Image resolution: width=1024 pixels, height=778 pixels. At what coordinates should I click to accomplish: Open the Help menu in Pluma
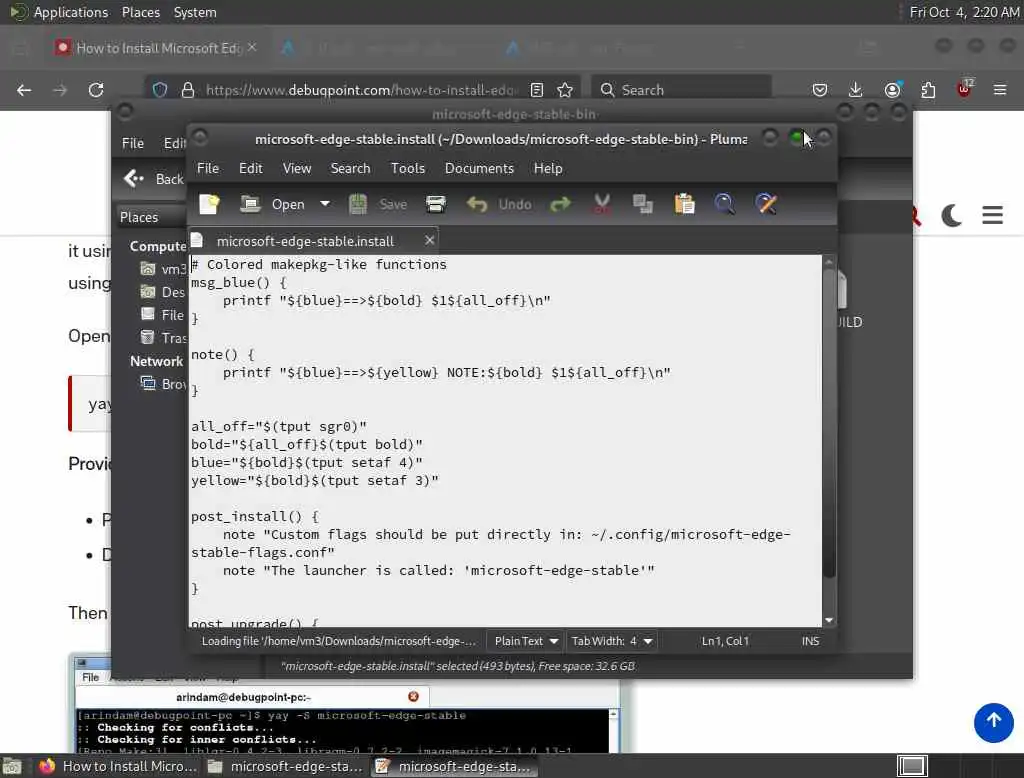[x=548, y=169]
